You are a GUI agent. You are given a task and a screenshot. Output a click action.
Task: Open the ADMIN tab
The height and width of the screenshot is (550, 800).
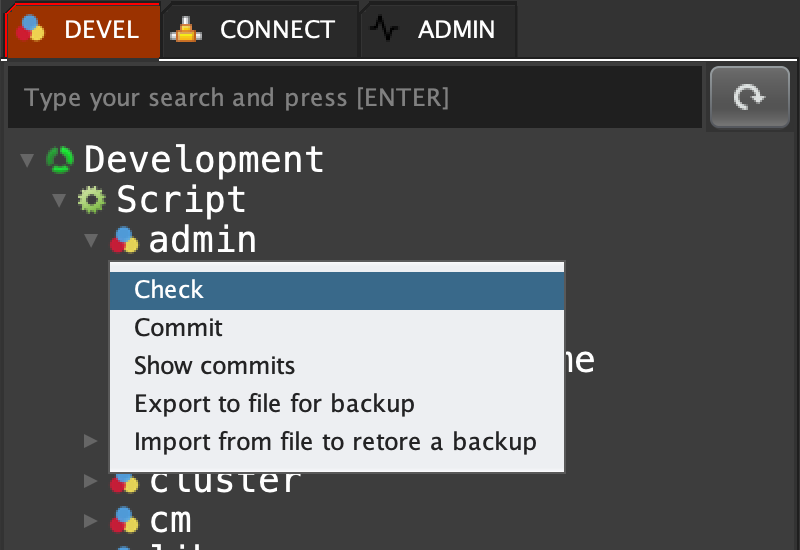[437, 30]
